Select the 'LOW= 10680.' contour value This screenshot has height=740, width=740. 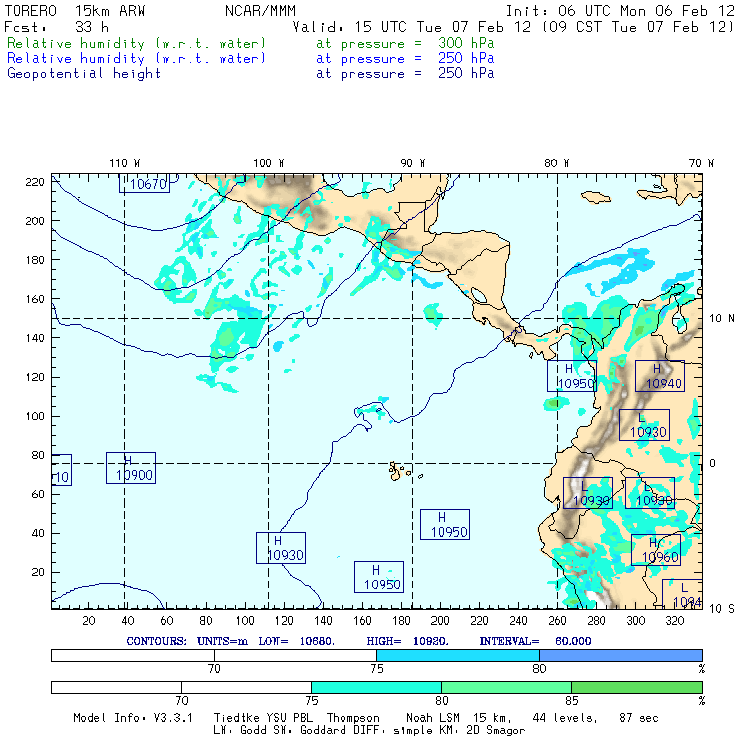296,641
